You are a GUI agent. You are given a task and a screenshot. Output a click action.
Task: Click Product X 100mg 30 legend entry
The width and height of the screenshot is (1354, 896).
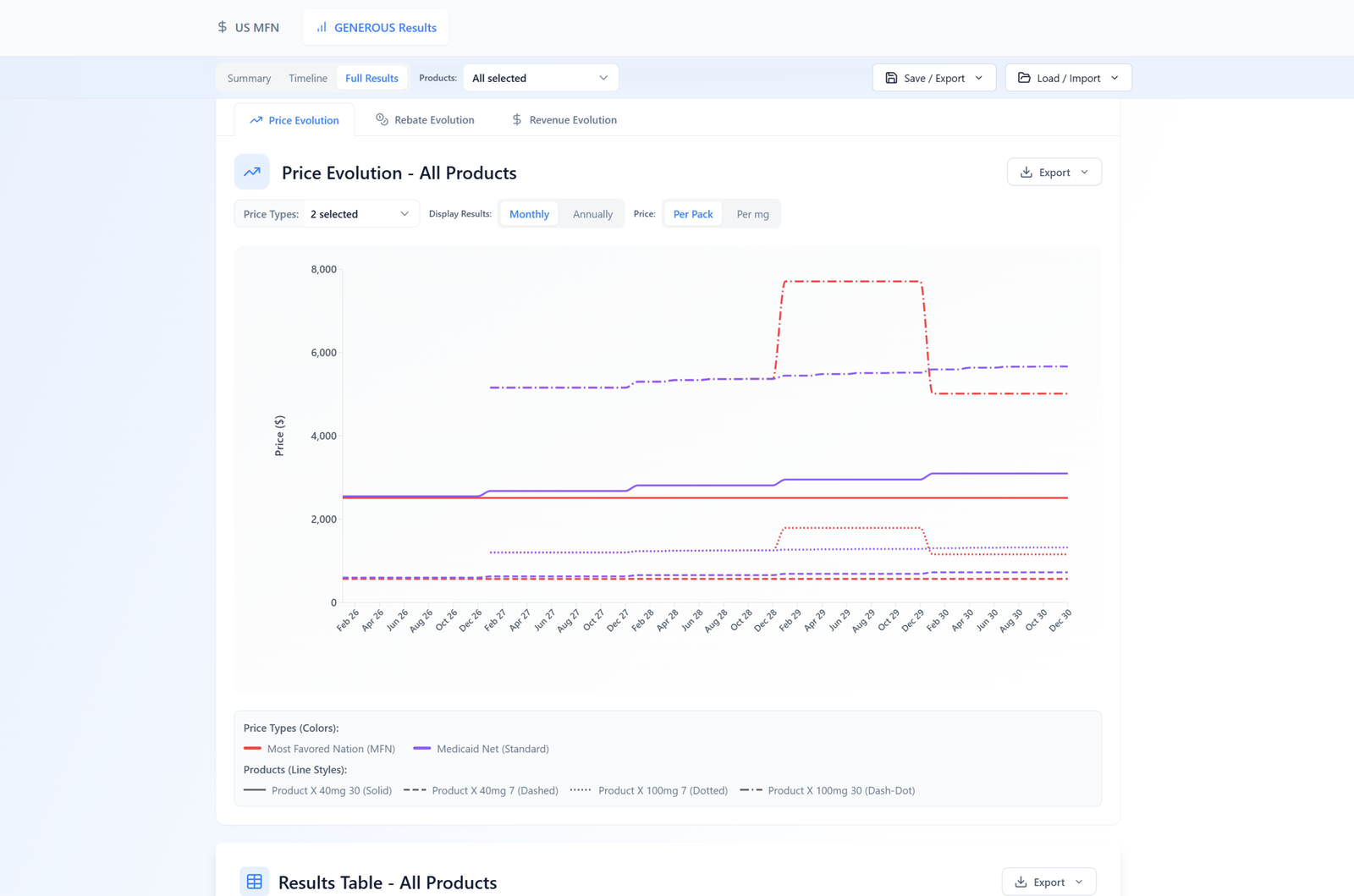tap(840, 790)
